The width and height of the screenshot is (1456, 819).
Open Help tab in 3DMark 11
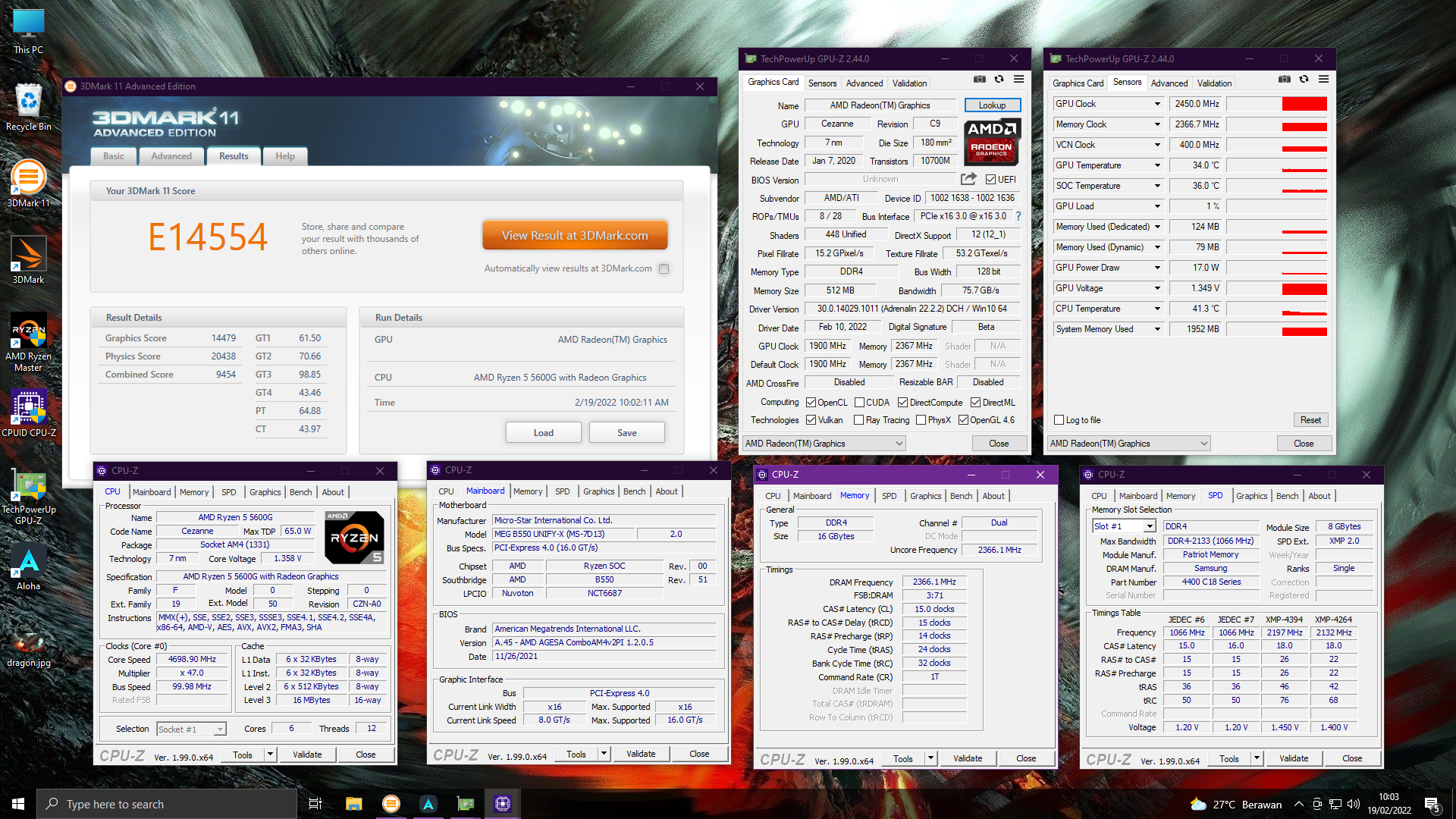tap(285, 156)
